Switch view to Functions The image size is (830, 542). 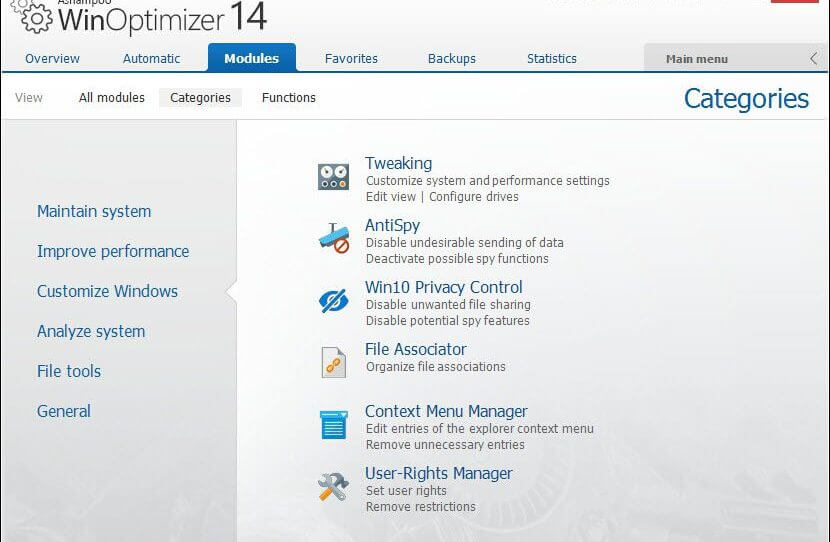pyautogui.click(x=288, y=97)
